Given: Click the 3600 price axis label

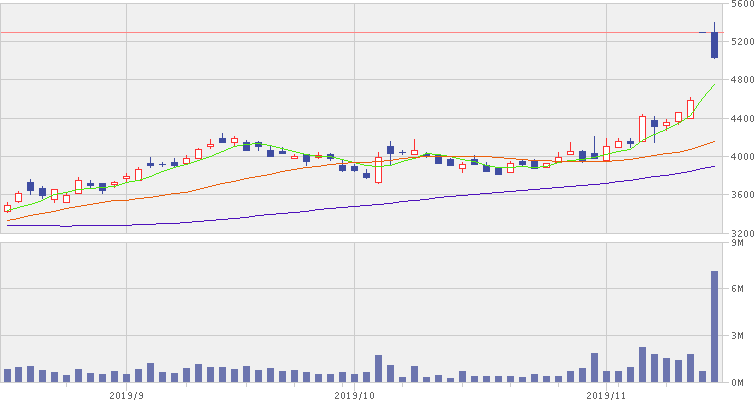Looking at the screenshot, I should tap(740, 195).
